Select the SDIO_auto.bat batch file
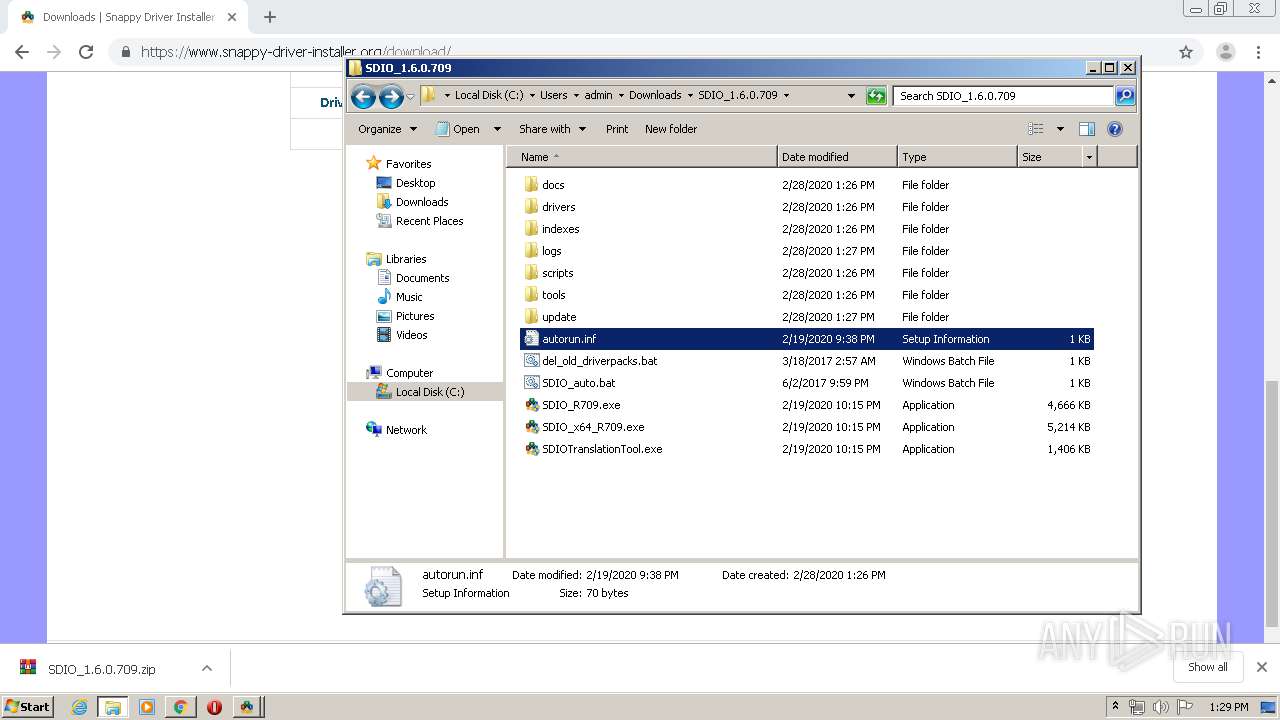 [x=578, y=383]
